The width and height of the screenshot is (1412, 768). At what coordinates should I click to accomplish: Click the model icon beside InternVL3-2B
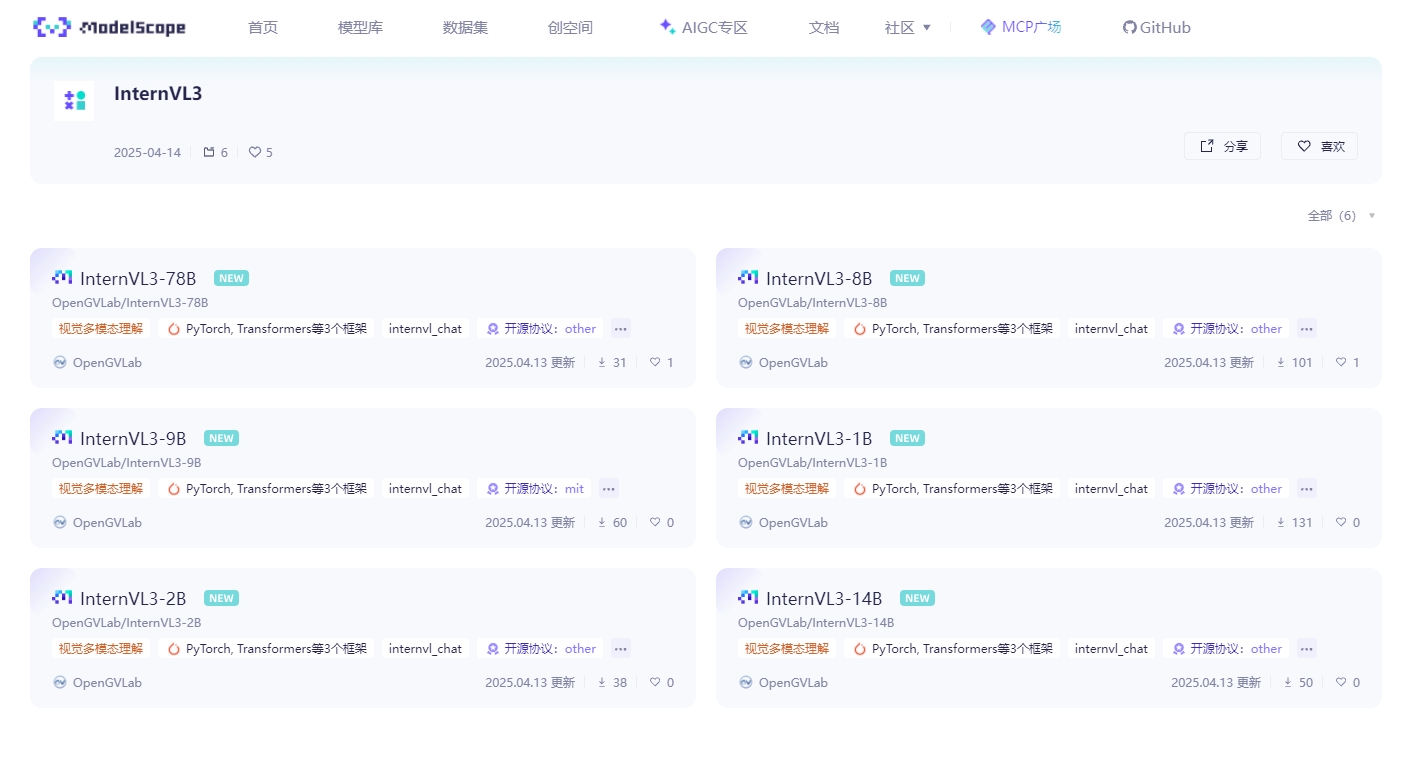pyautogui.click(x=62, y=597)
